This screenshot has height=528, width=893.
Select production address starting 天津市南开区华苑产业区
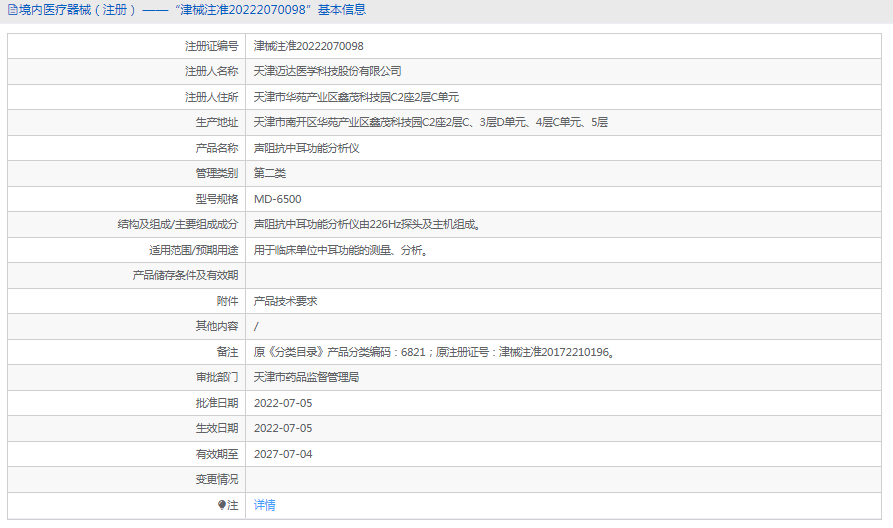(431, 122)
